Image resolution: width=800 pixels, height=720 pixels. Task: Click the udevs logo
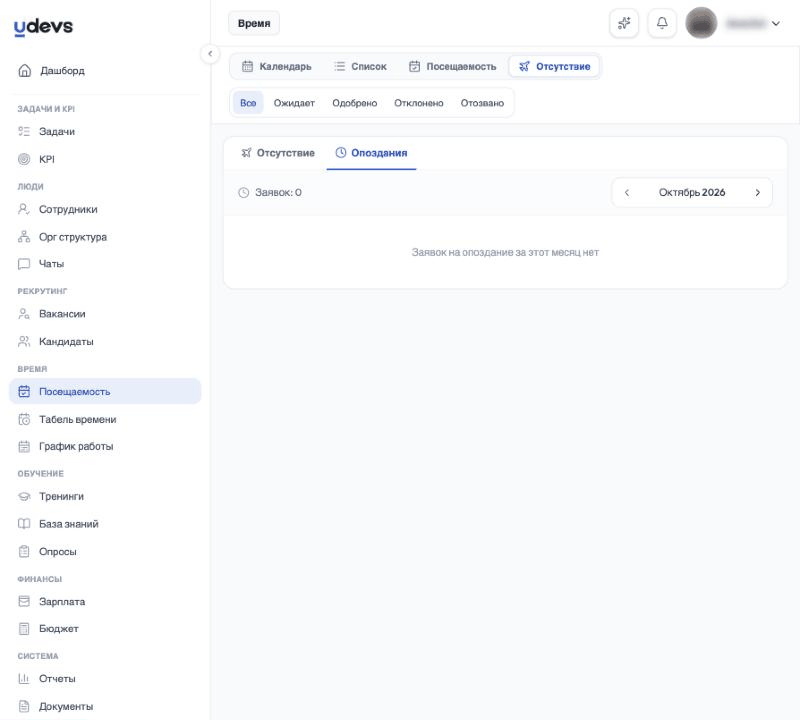coord(43,27)
